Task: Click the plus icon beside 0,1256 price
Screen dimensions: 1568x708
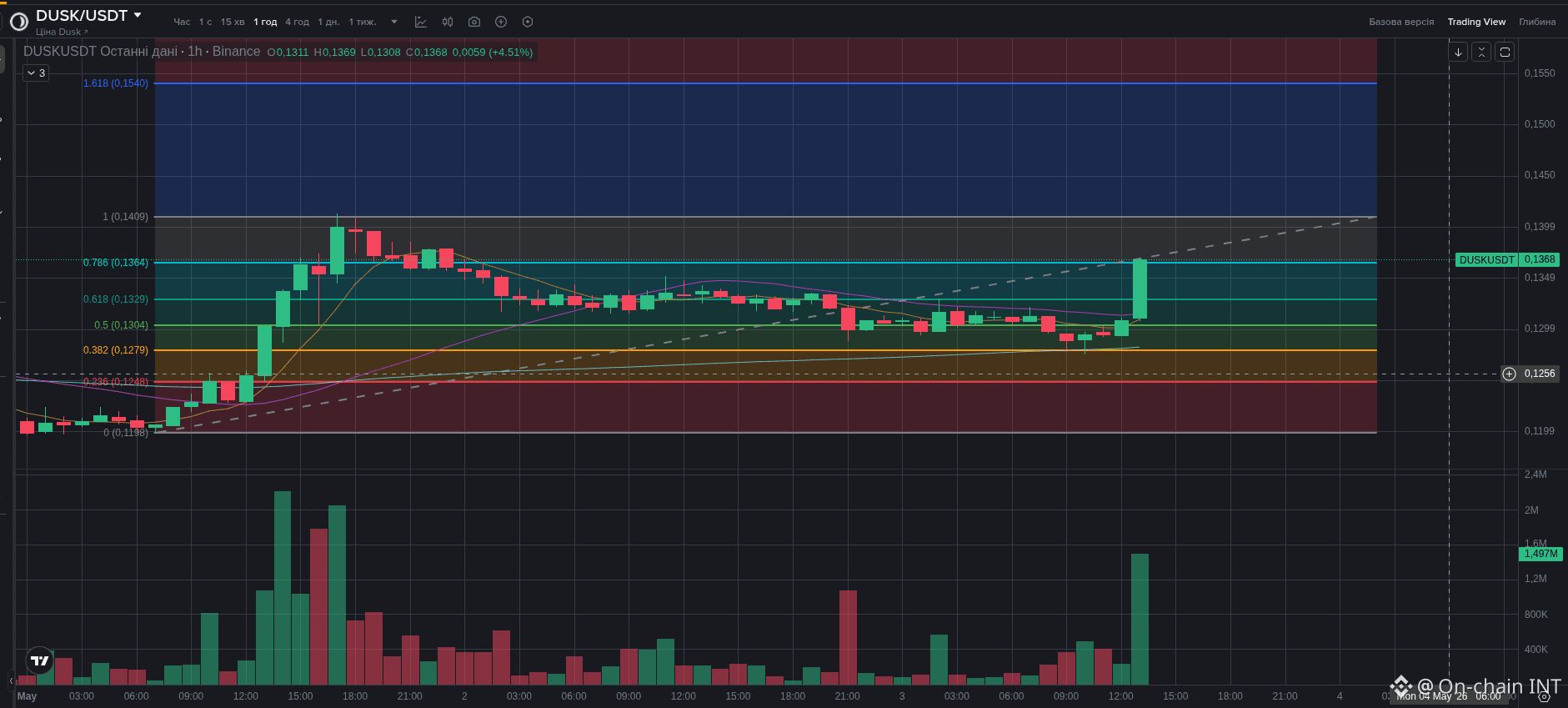Action: (1509, 374)
